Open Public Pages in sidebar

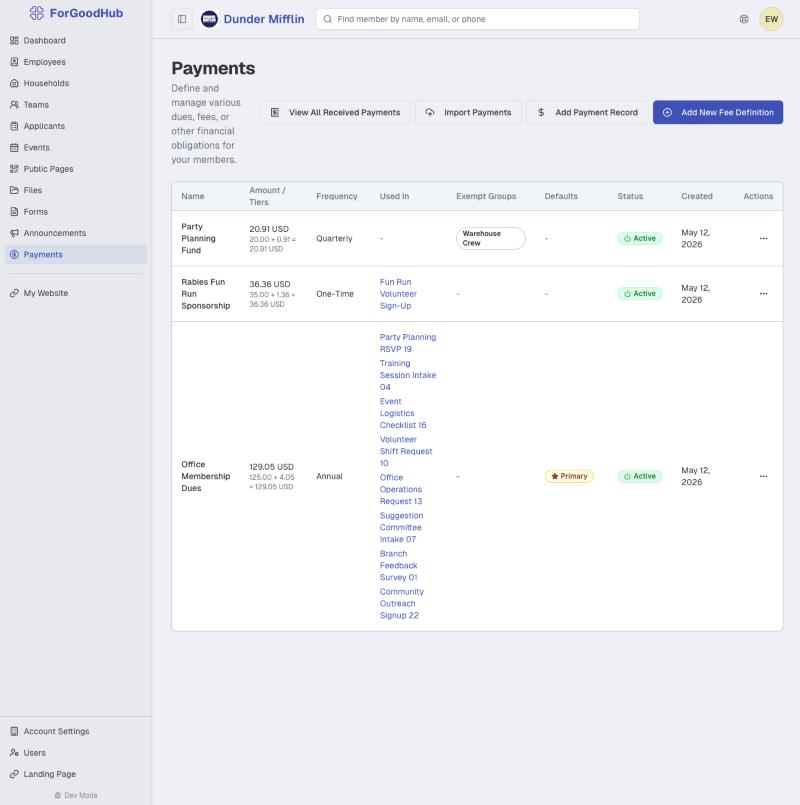click(76, 169)
